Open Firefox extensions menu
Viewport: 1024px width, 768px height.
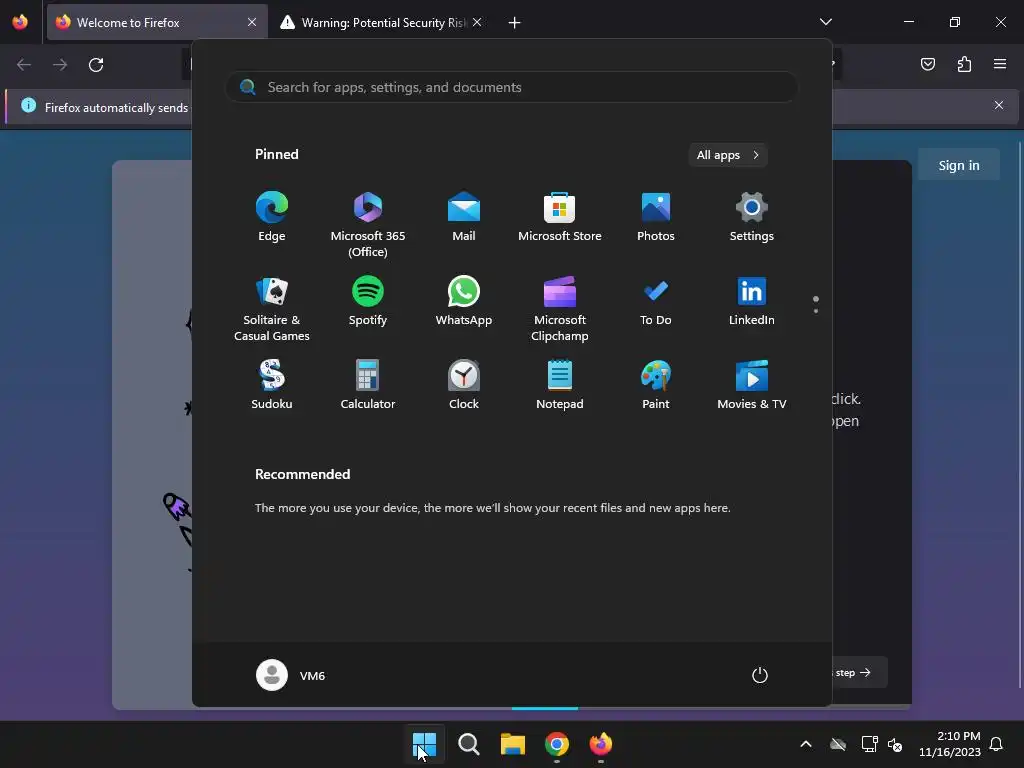pos(964,64)
